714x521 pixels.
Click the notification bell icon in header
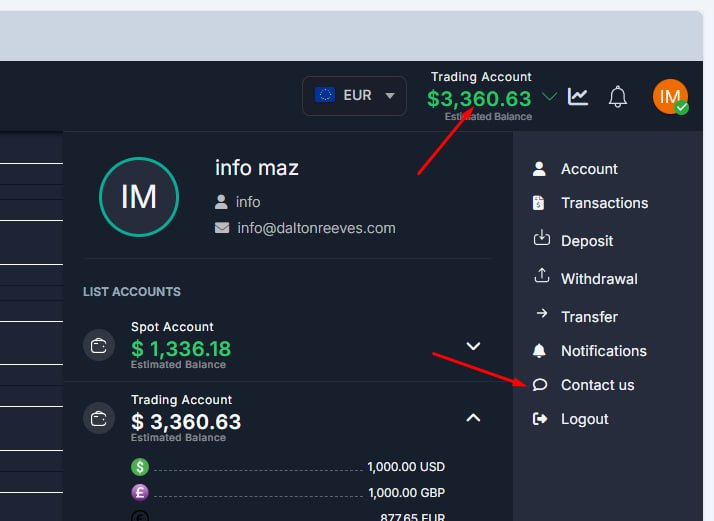pyautogui.click(x=618, y=97)
